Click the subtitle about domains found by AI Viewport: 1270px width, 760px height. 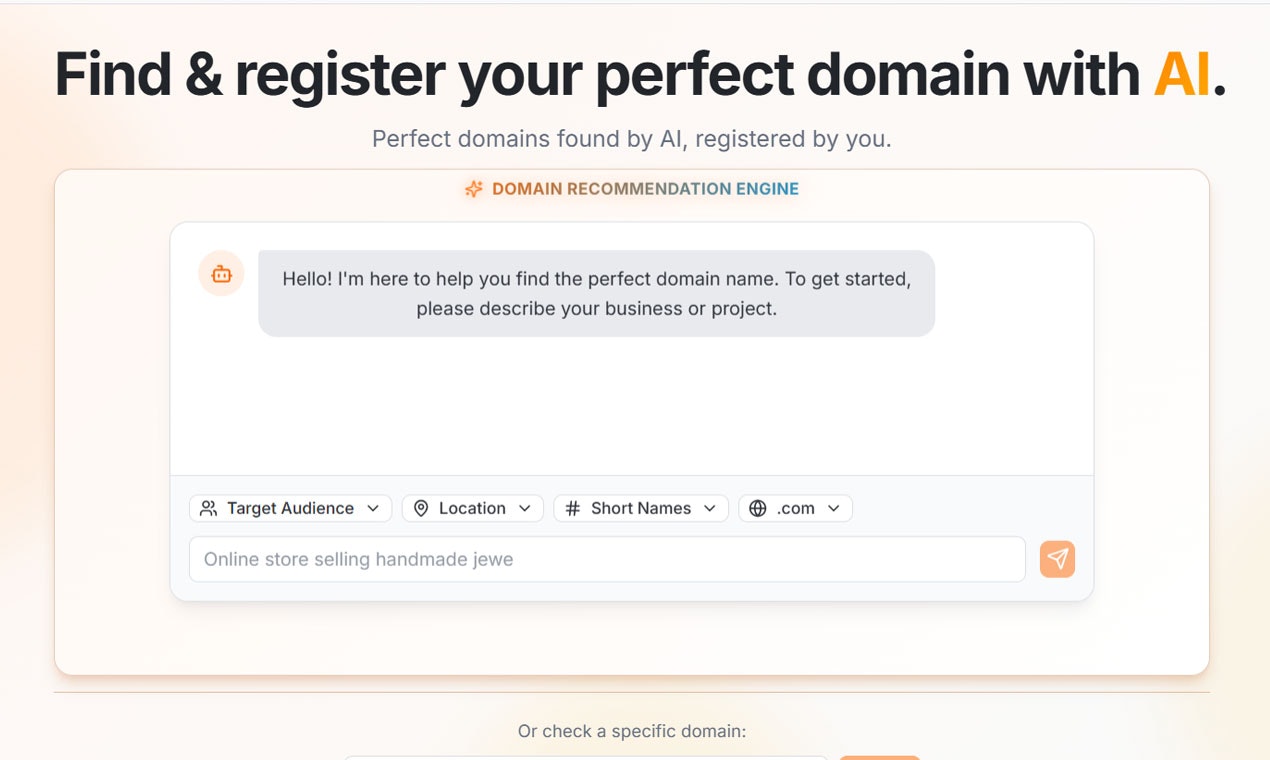(632, 139)
